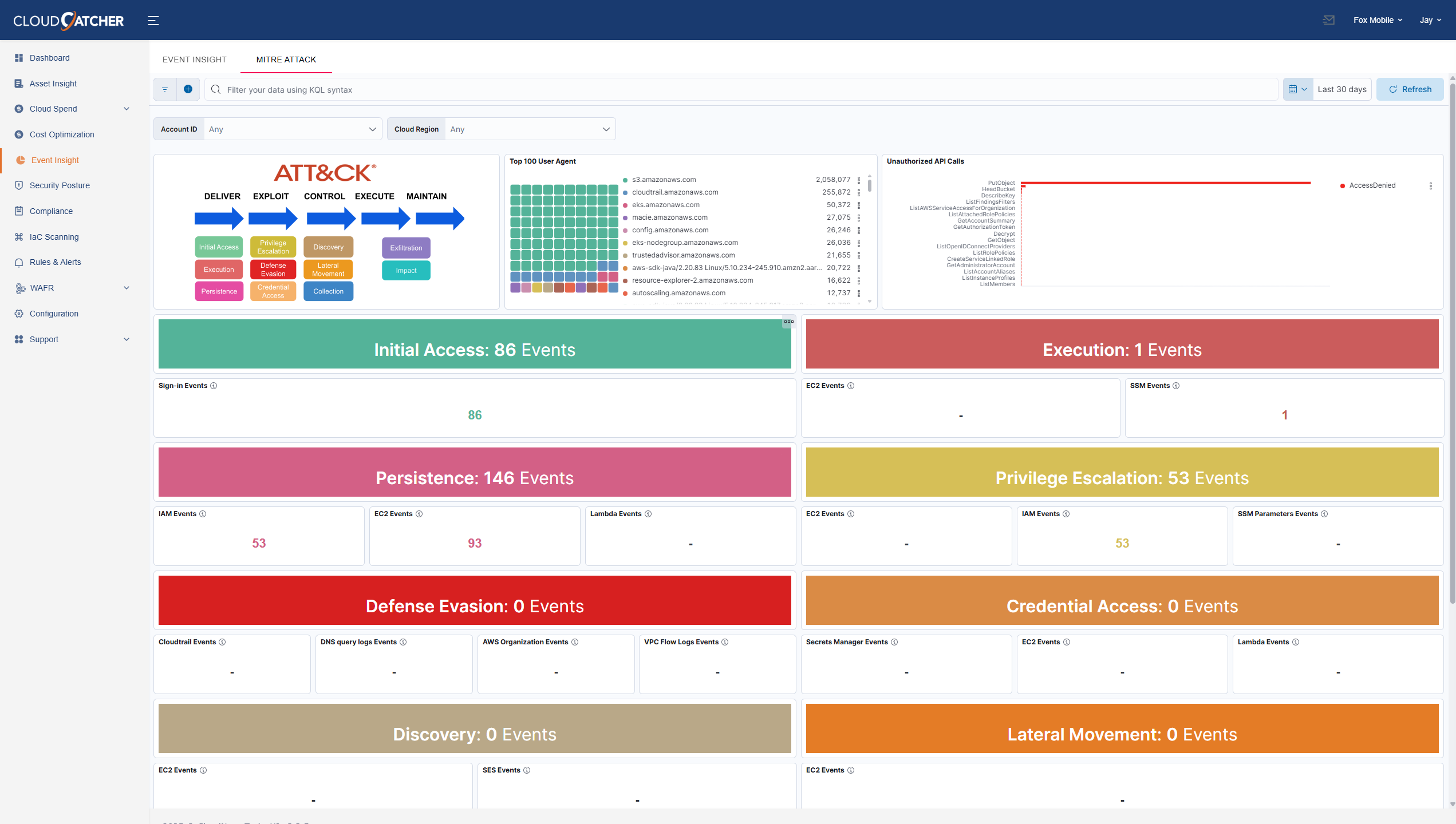The image size is (1456, 824).
Task: Open the calendar quick-range dropdown
Action: (1297, 89)
